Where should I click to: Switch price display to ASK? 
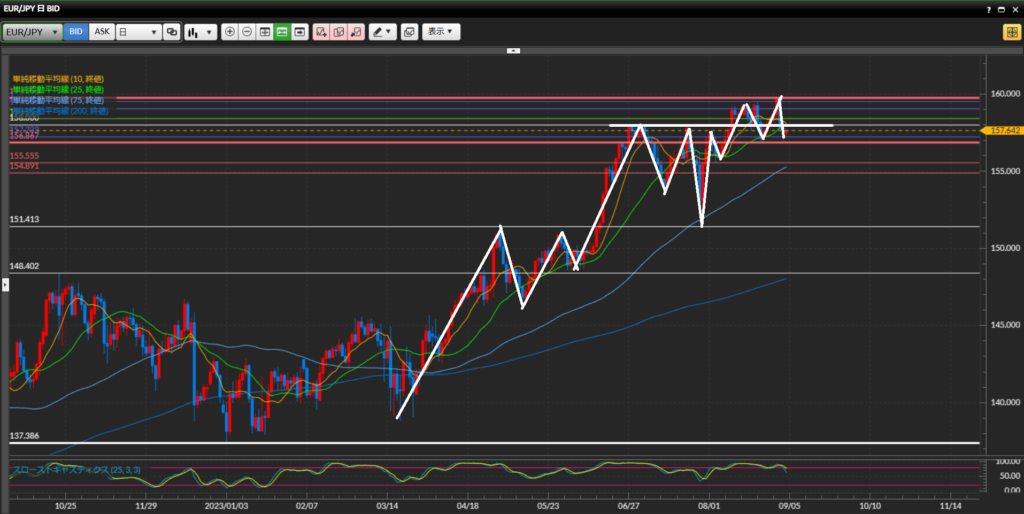point(101,32)
